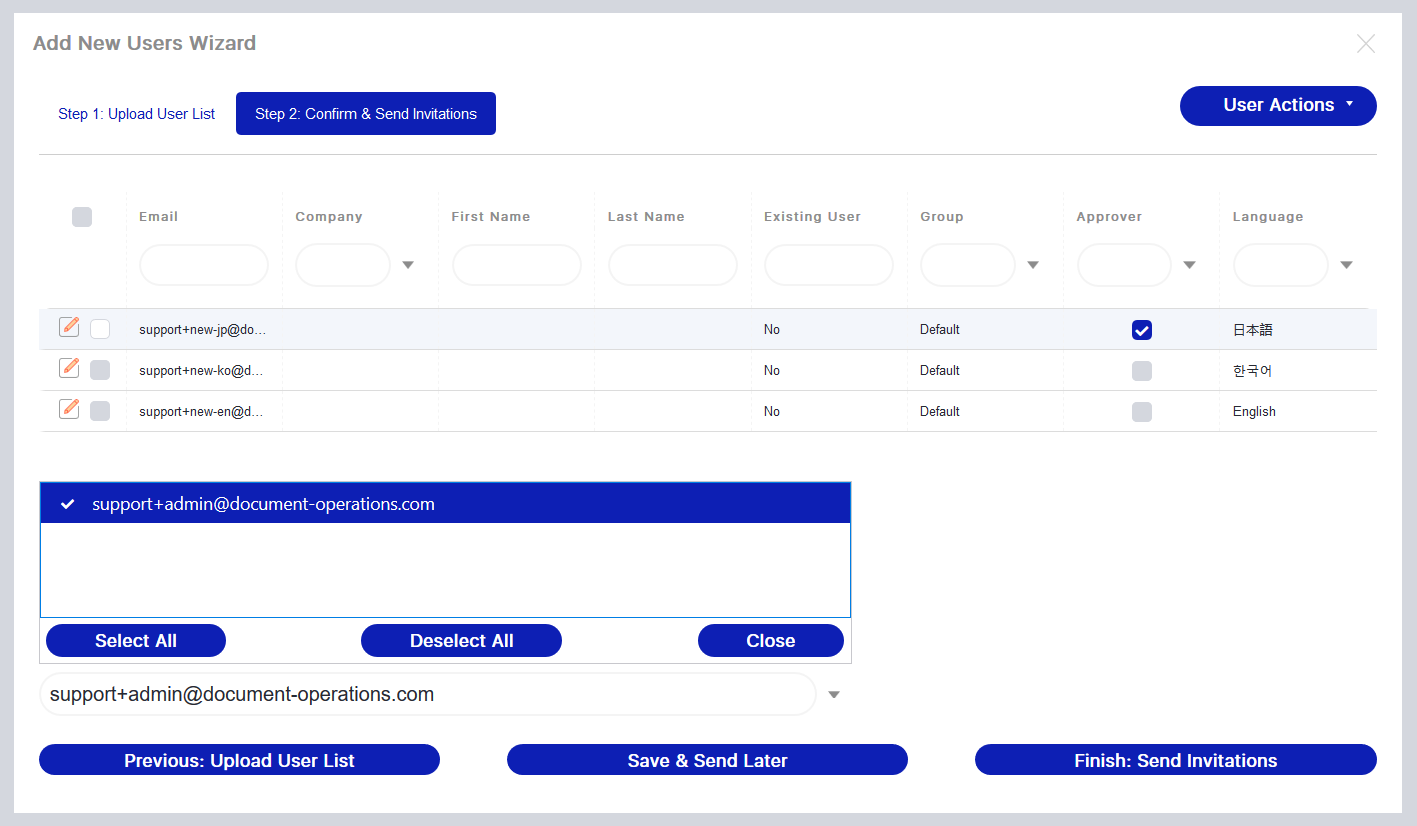Sort by Existing User column header

point(812,216)
